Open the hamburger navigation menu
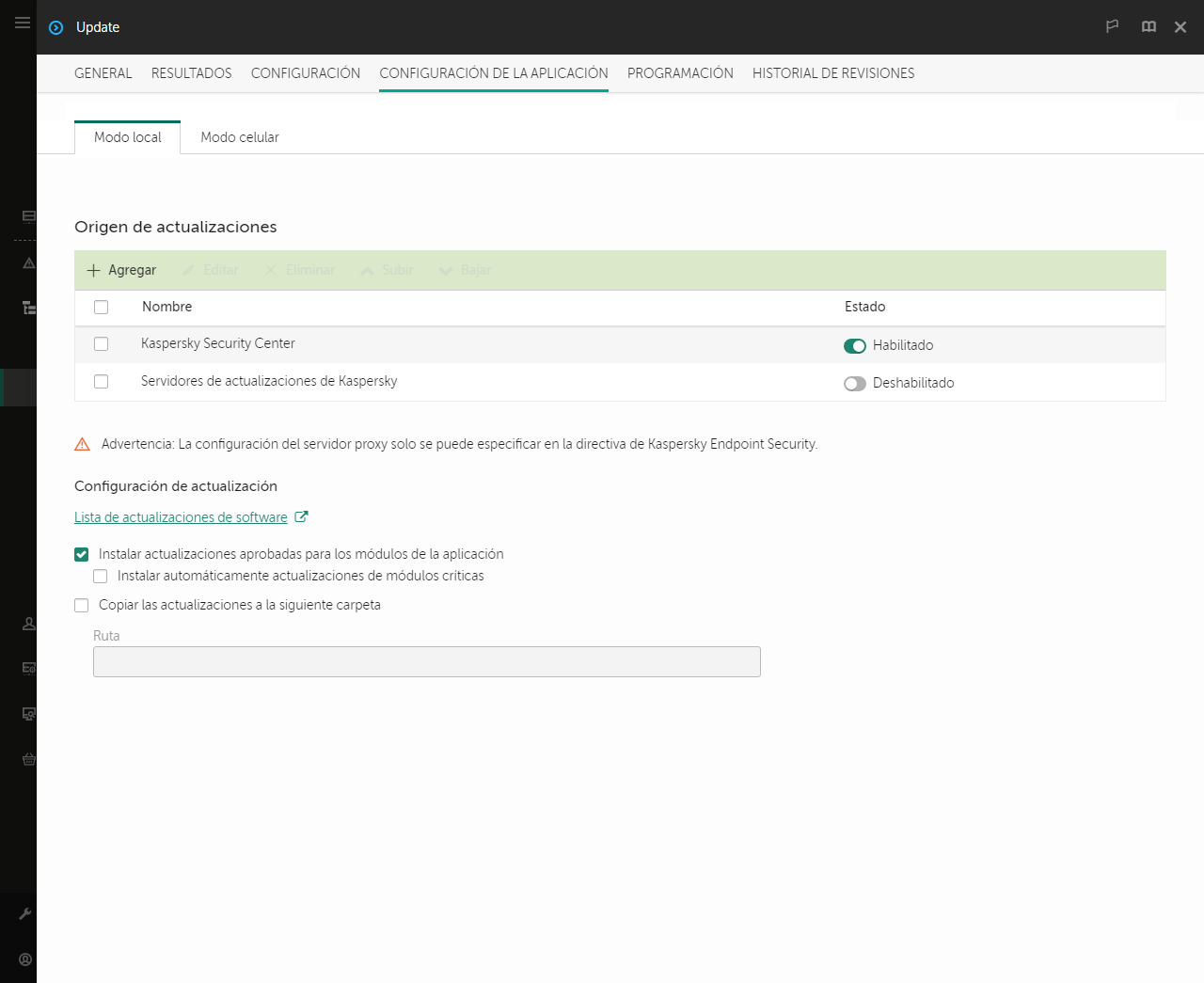The image size is (1204, 983). tap(22, 23)
